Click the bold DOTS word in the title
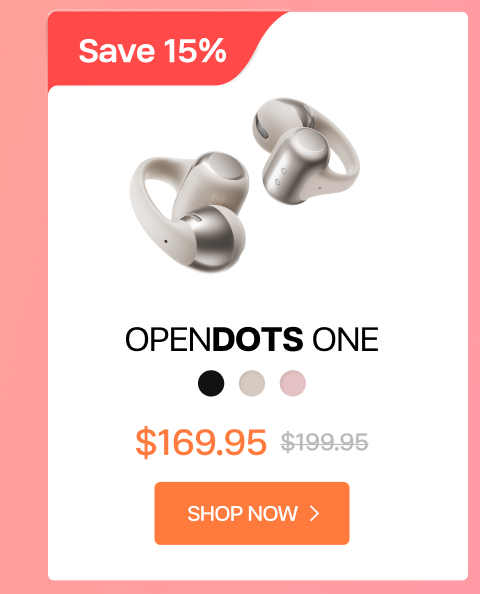This screenshot has height=594, width=480. 258,339
